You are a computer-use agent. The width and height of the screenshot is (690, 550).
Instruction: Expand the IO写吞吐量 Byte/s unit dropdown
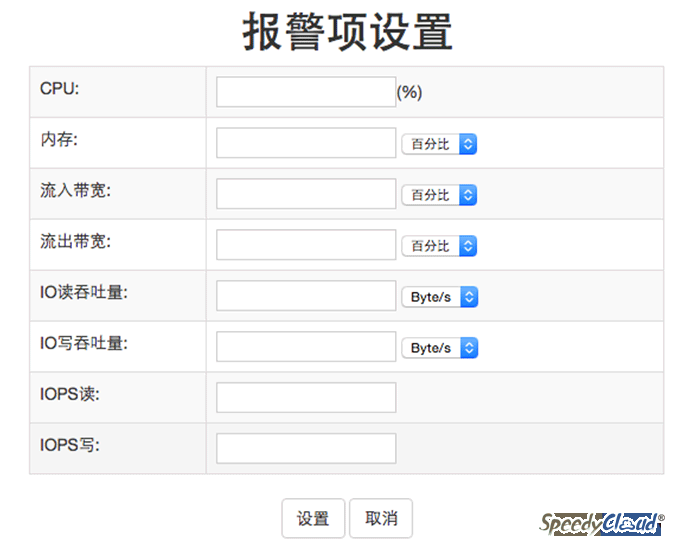point(440,348)
